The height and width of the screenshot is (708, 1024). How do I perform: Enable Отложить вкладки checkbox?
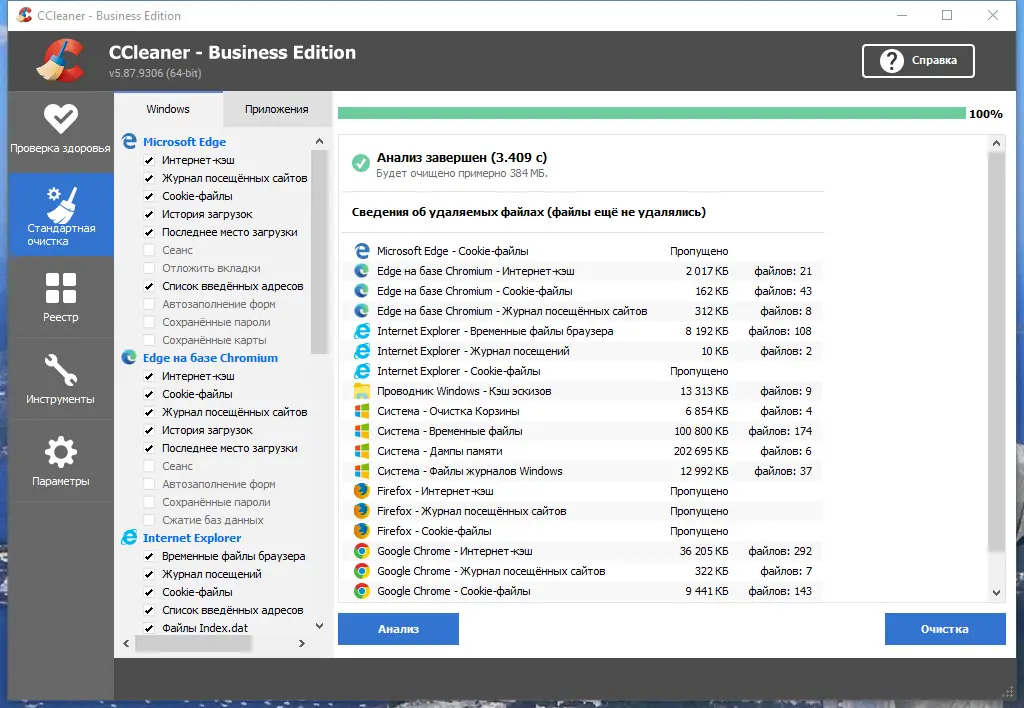point(149,268)
